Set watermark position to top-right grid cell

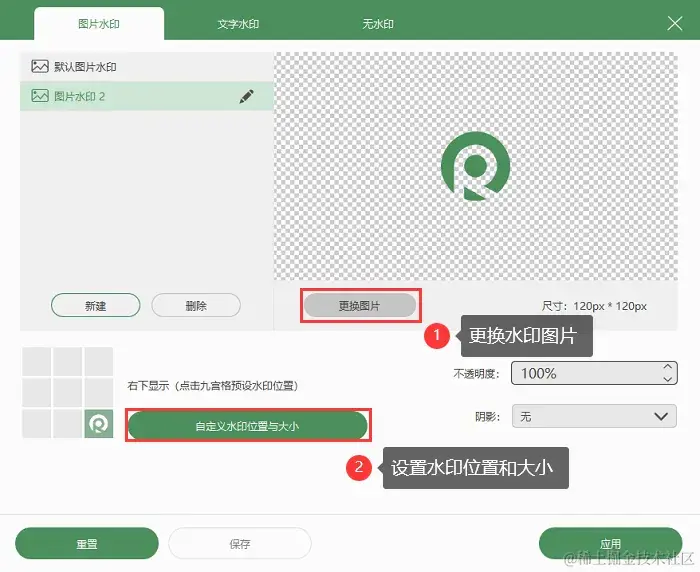click(x=99, y=362)
